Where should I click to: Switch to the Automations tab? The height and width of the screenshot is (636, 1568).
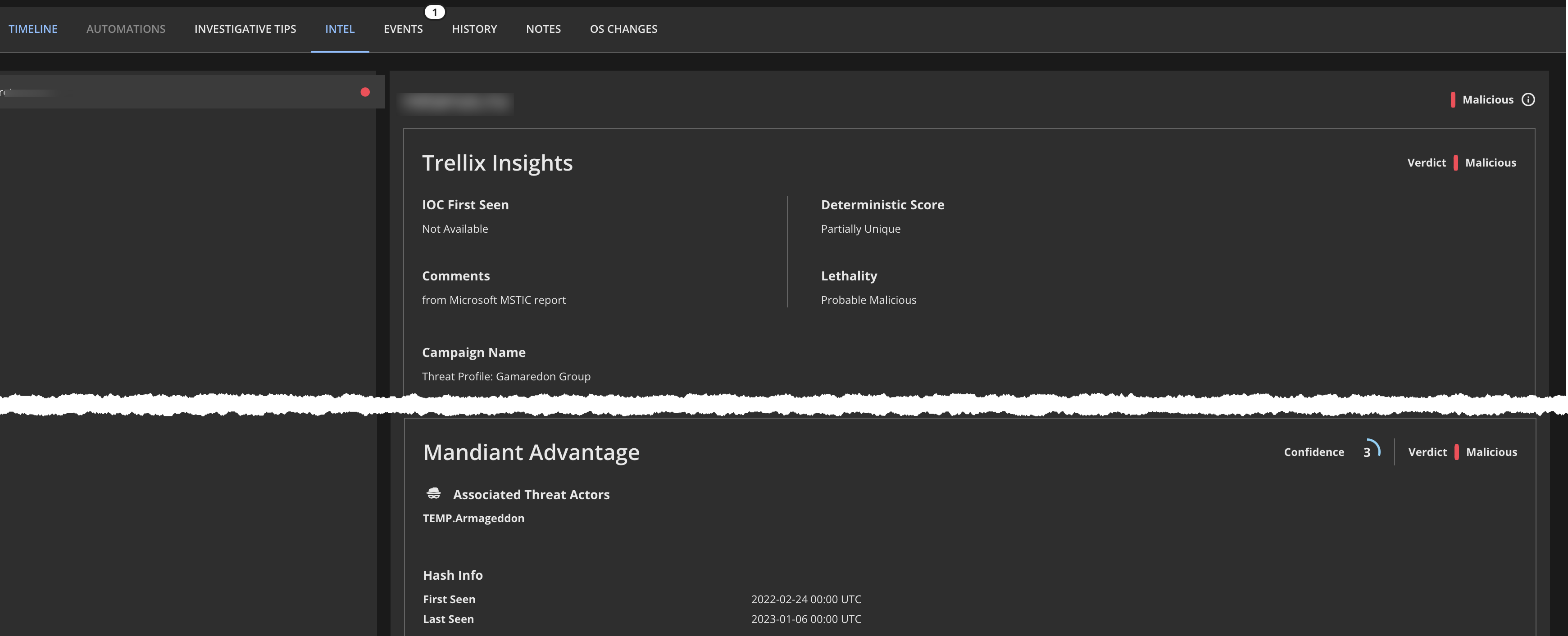tap(126, 28)
